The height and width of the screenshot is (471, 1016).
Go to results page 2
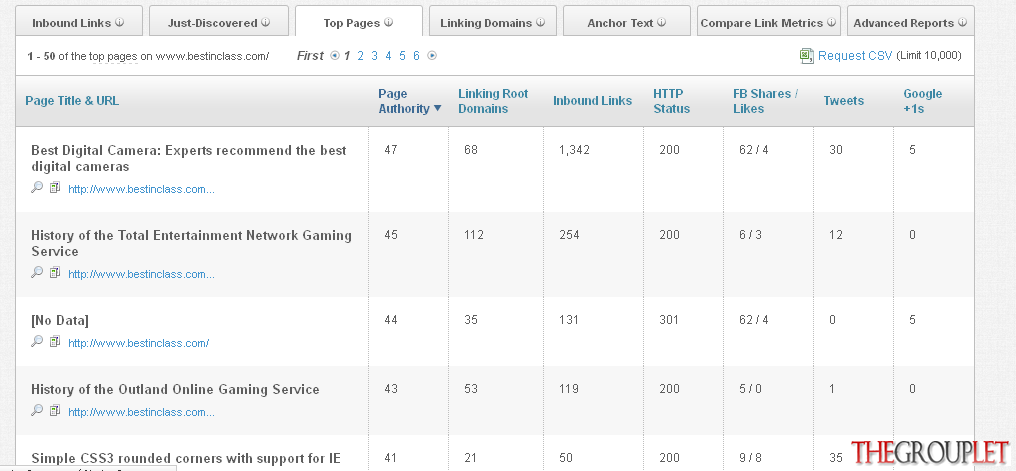(x=360, y=56)
